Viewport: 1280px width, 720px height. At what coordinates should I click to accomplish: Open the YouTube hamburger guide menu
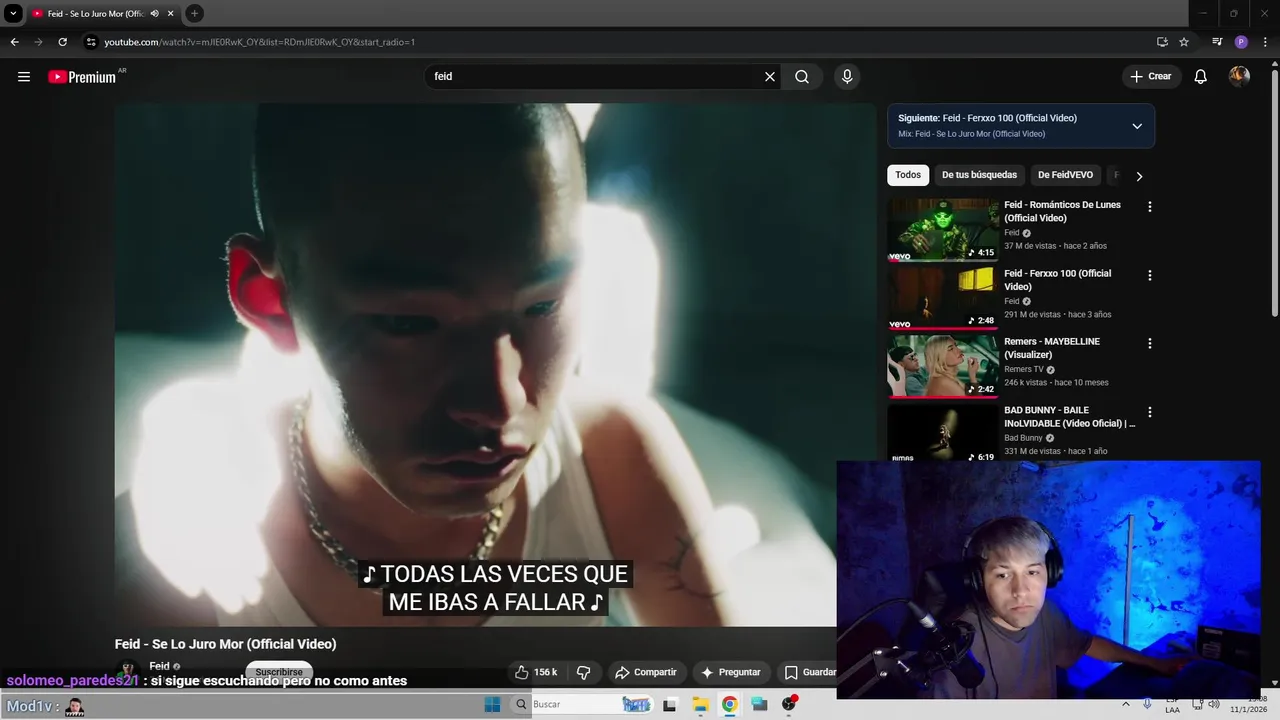click(24, 76)
